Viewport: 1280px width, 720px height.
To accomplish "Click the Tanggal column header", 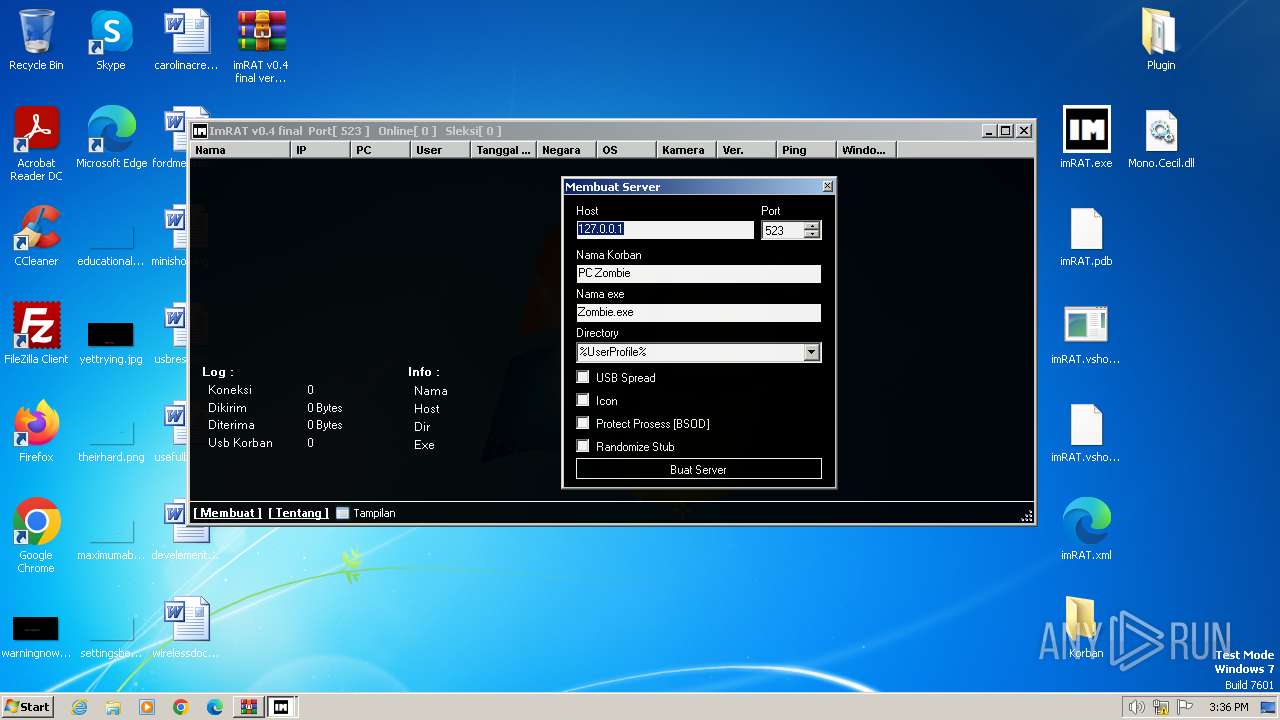I will 503,150.
